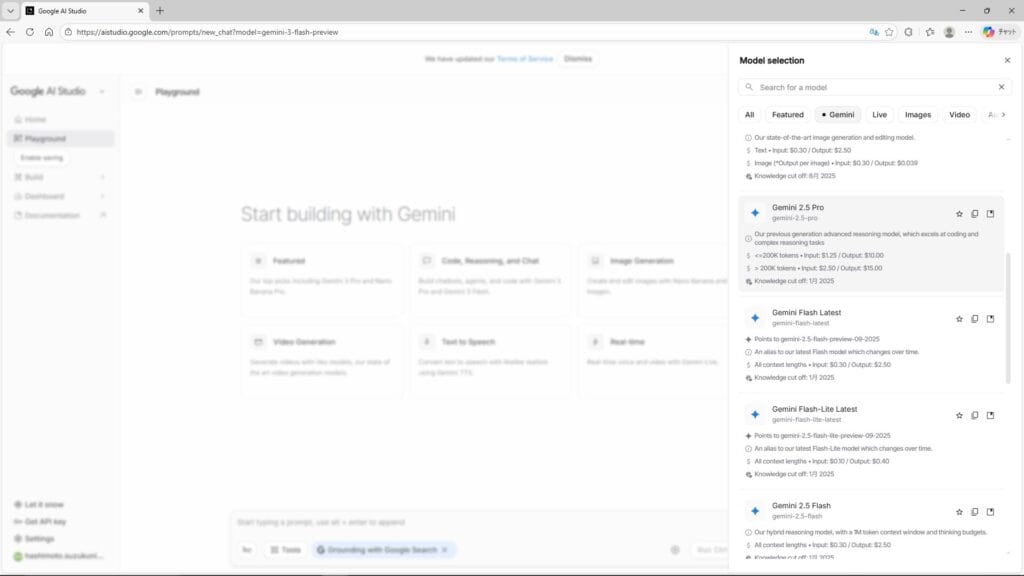Copy the gemini-2.5-flash model ID
This screenshot has width=1024, height=576.
coord(975,511)
